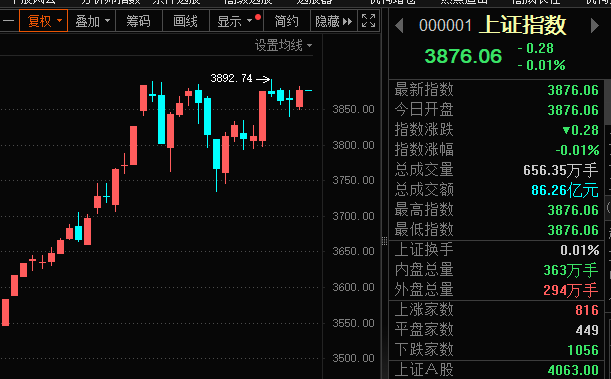The width and height of the screenshot is (611, 379).
Task: Expand the 设置均线 moving average menu
Action: (283, 46)
